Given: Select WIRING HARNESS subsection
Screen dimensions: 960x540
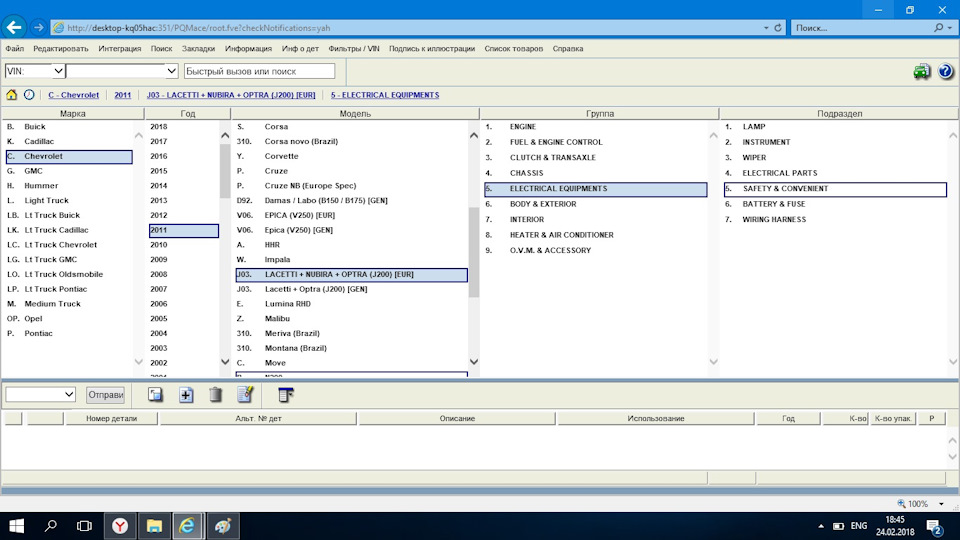Looking at the screenshot, I should [x=835, y=219].
